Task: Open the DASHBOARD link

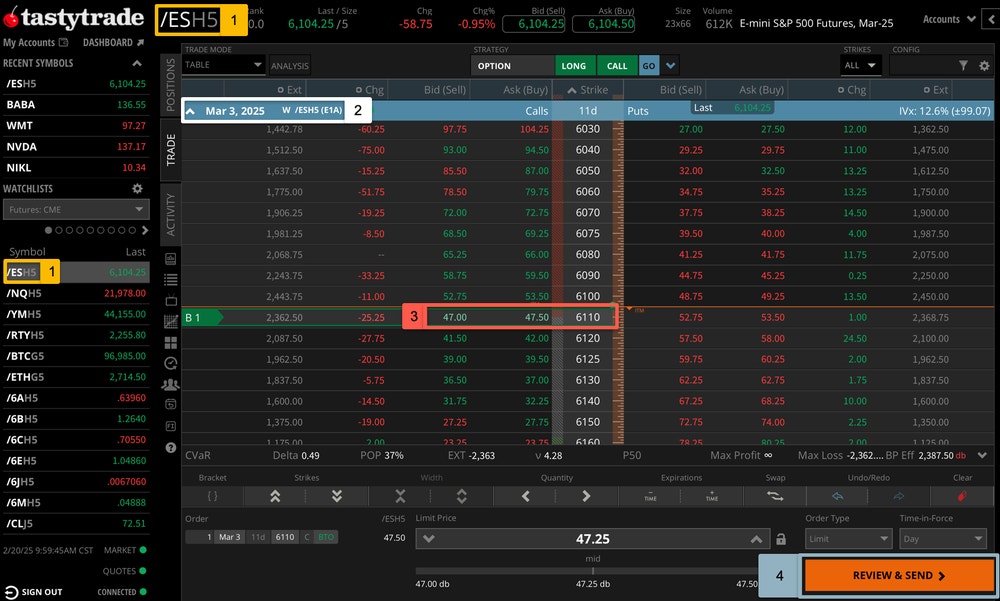Action: click(x=114, y=42)
